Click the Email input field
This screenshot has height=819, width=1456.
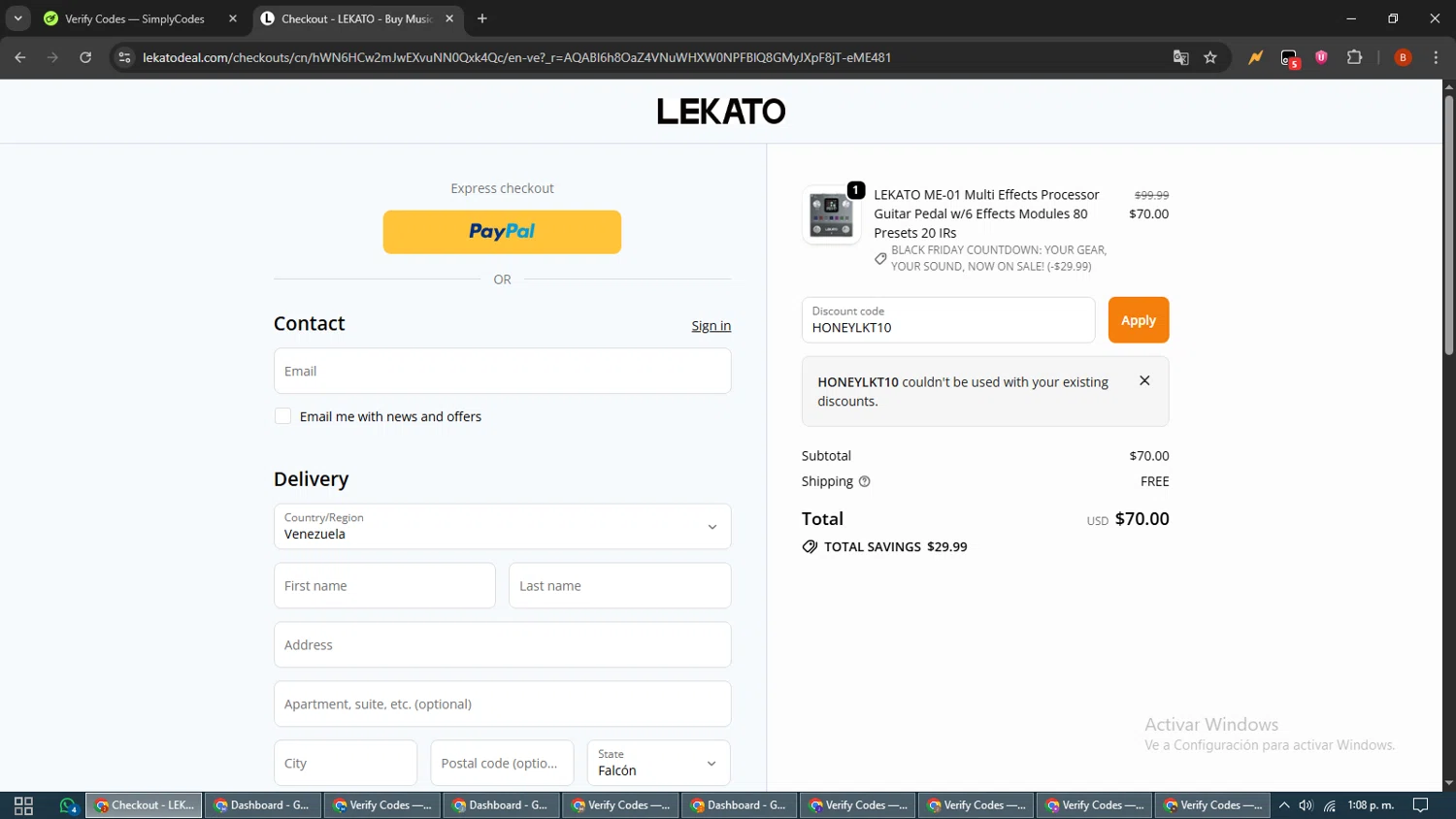[x=502, y=371]
